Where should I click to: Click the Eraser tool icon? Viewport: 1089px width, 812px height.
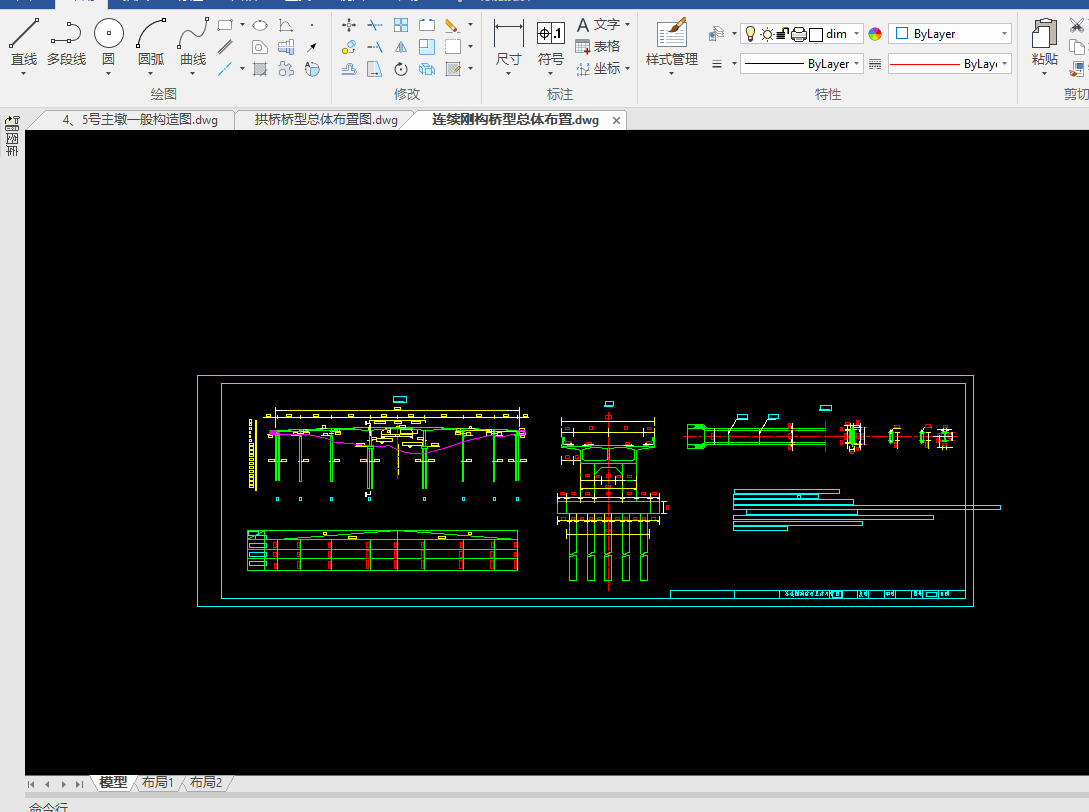point(452,26)
